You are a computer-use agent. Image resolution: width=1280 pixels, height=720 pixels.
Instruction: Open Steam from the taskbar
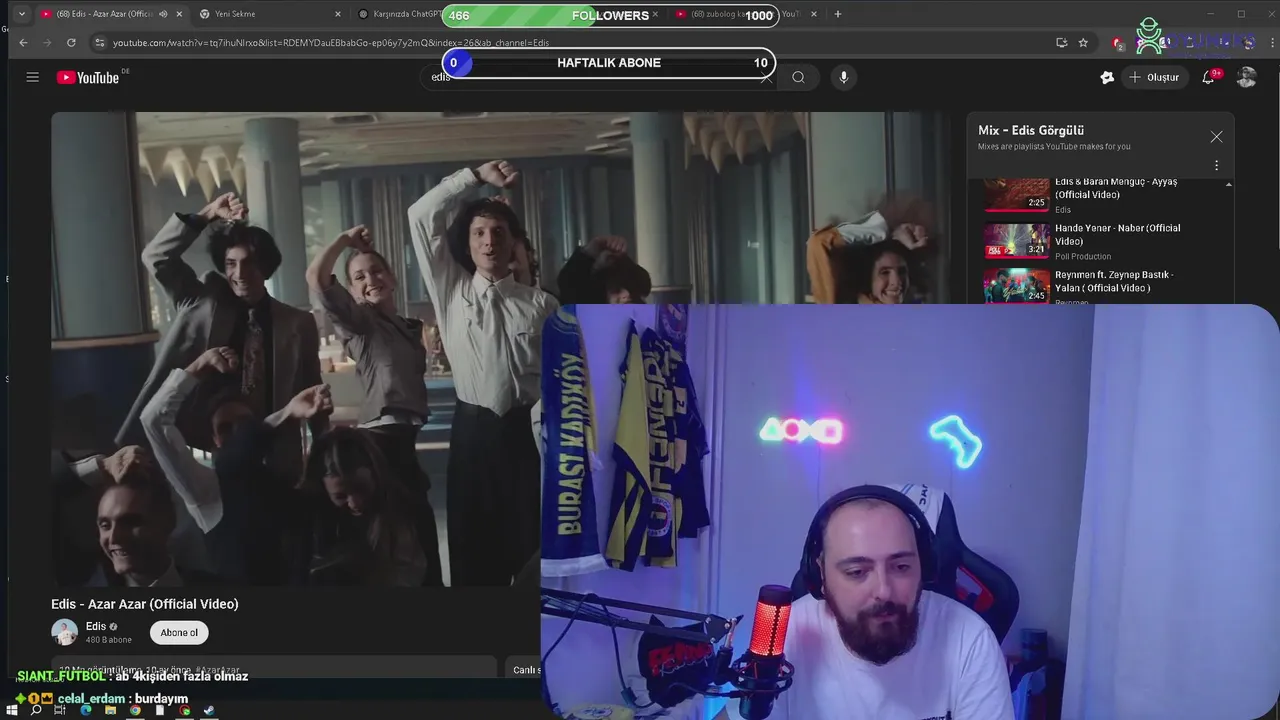point(209,710)
